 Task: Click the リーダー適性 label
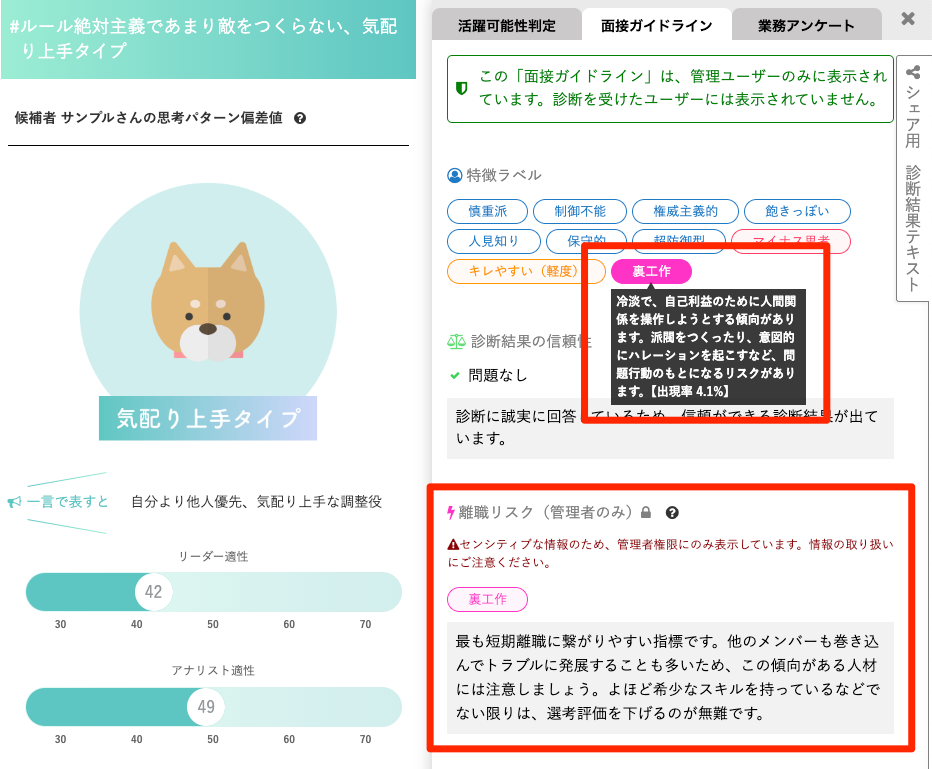point(213,557)
